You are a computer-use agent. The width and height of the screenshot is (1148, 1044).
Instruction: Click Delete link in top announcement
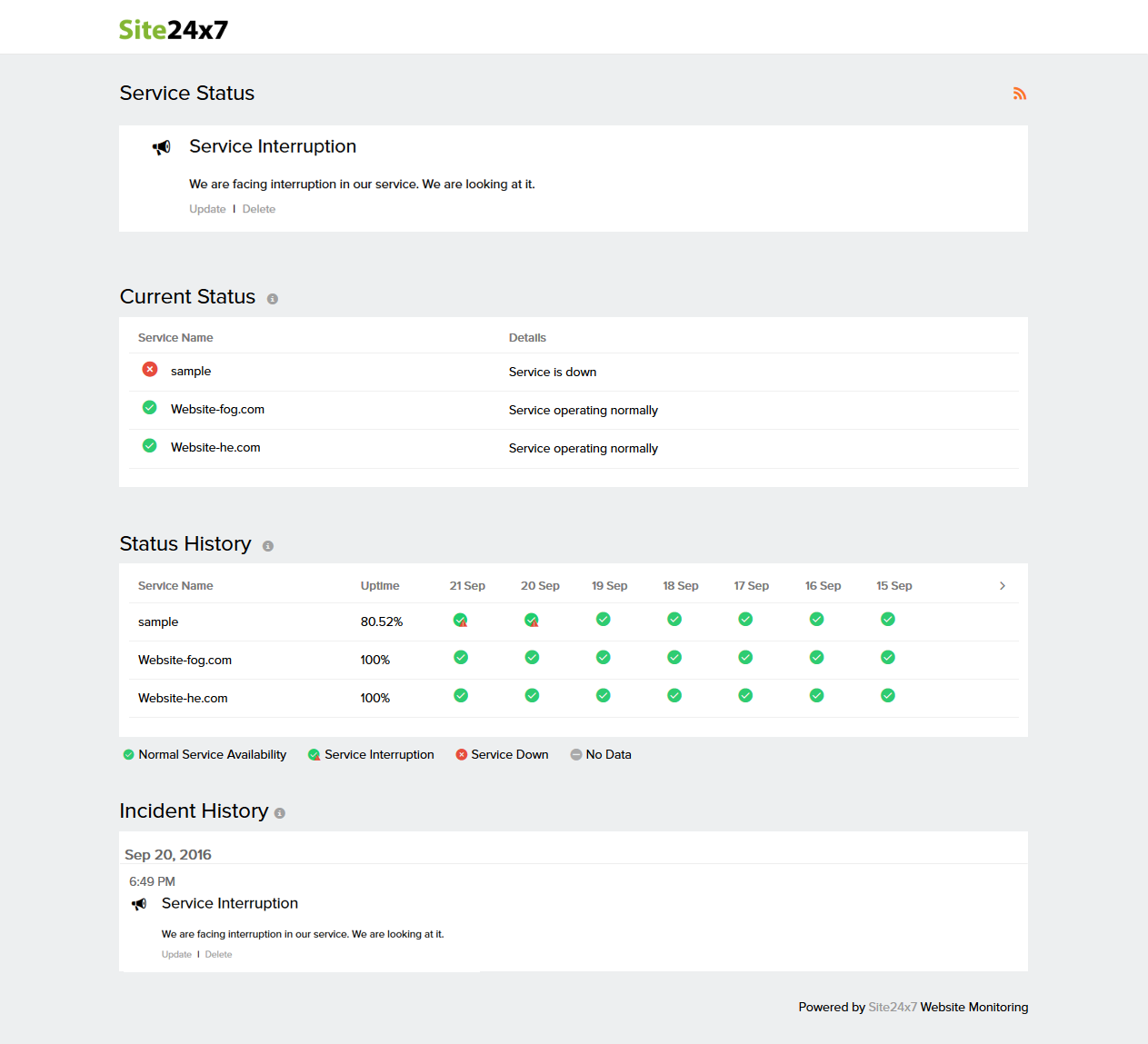(259, 209)
